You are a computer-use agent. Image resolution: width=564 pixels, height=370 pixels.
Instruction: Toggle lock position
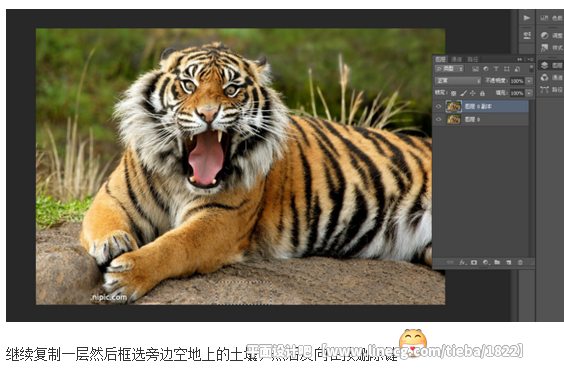click(473, 93)
